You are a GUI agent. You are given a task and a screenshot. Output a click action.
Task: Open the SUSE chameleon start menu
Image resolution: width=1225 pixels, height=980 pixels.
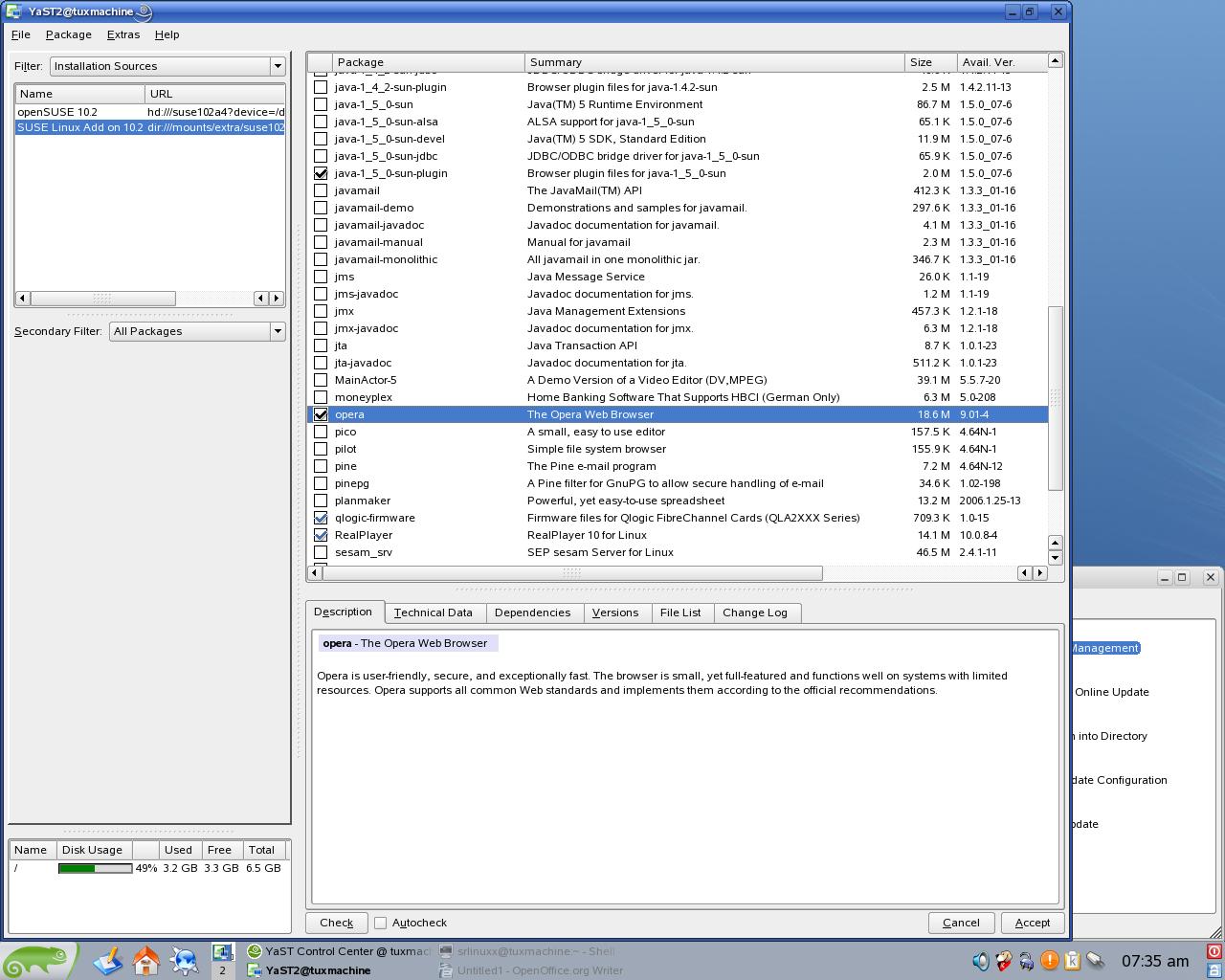click(38, 960)
